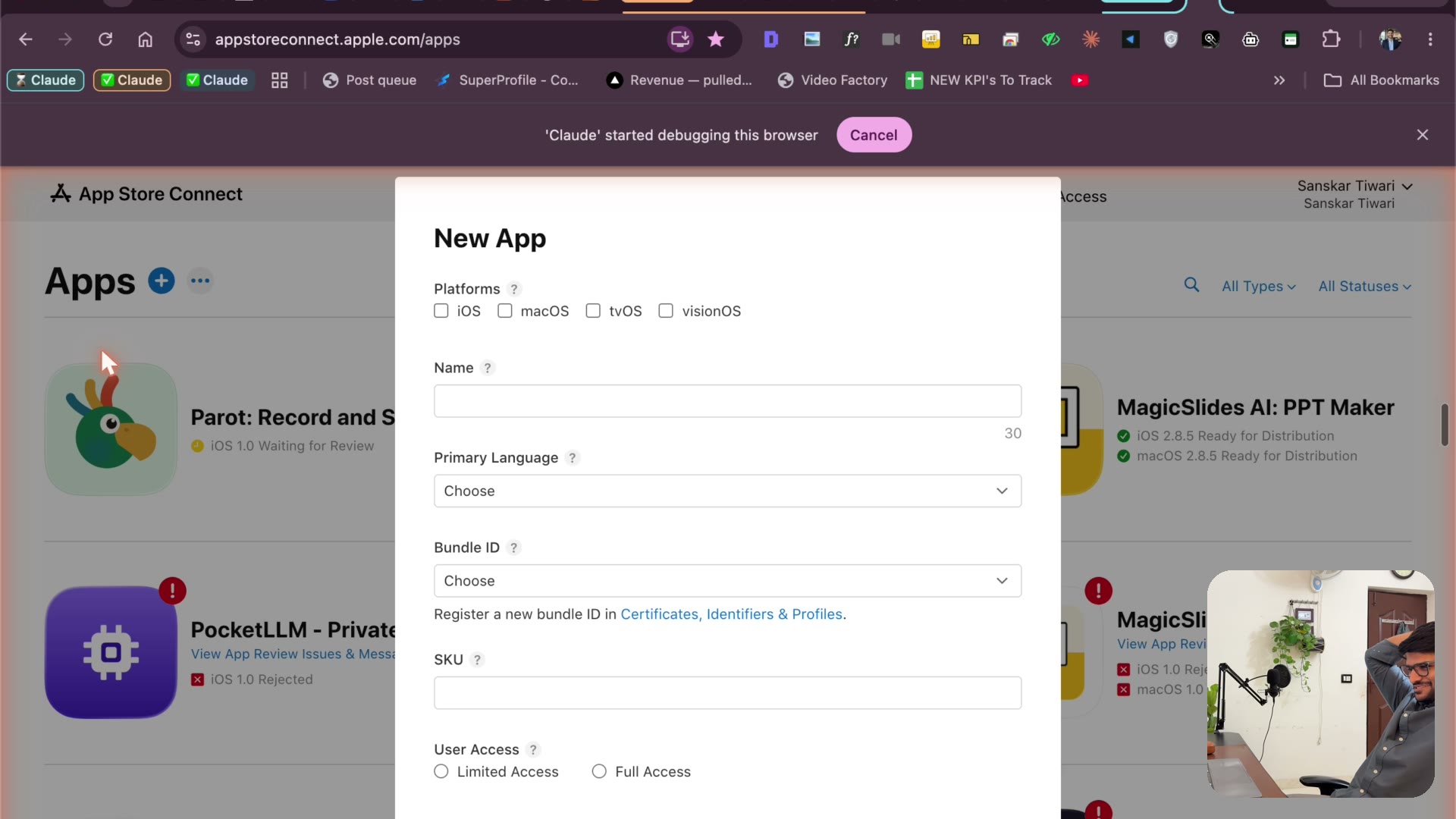Cancel the Claude debugging session
The image size is (1456, 819).
(x=874, y=135)
